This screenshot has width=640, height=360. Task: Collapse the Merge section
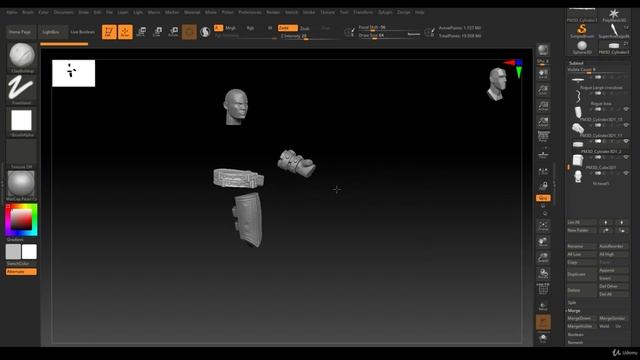[574, 311]
